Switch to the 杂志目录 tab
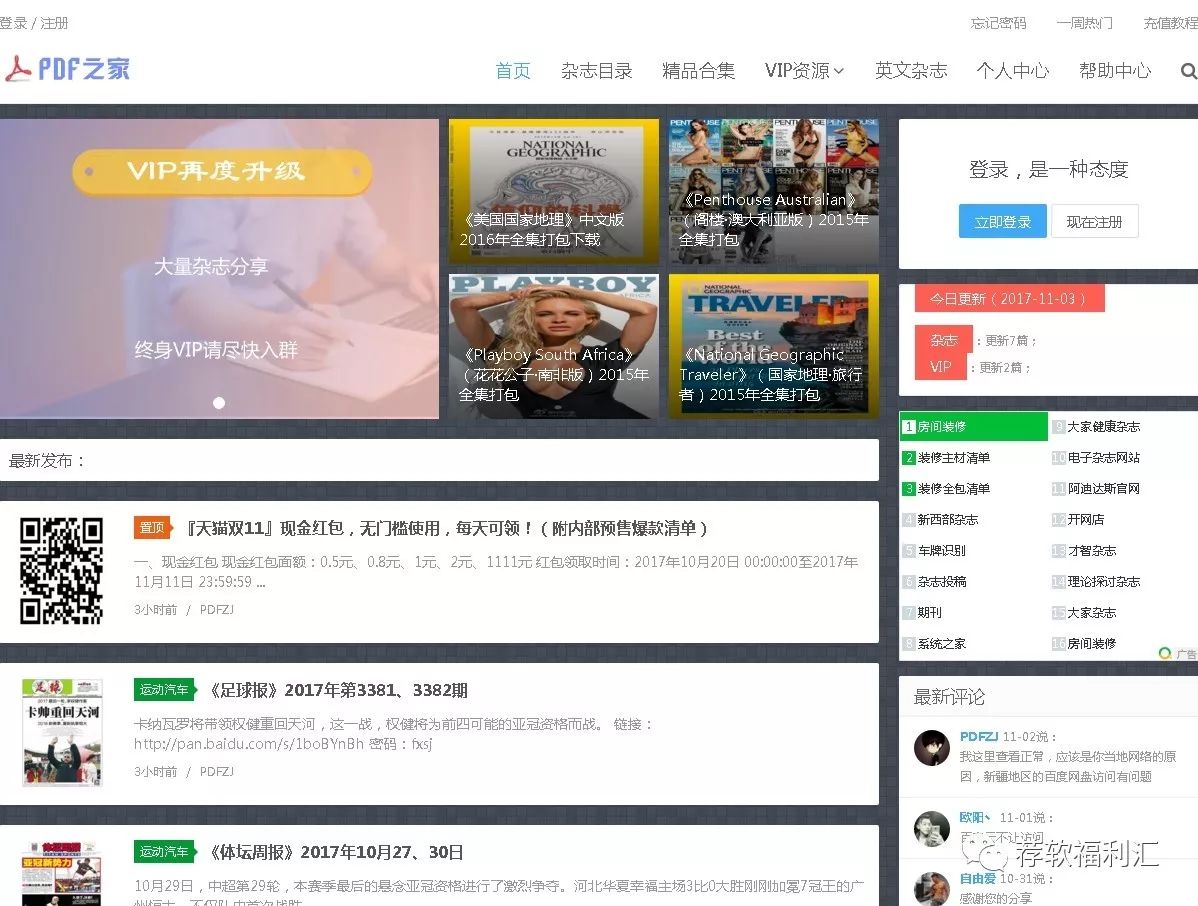This screenshot has width=1198, height=906. tap(597, 71)
